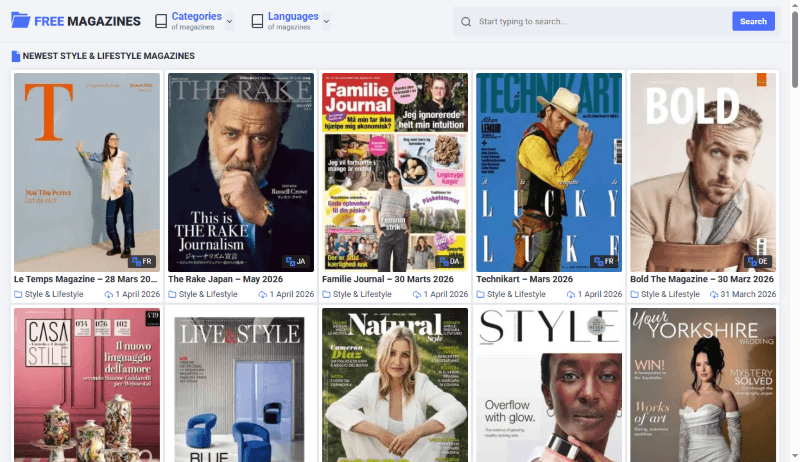Click Style & Lifestyle category under Technikart
The image size is (800, 462).
(516, 294)
